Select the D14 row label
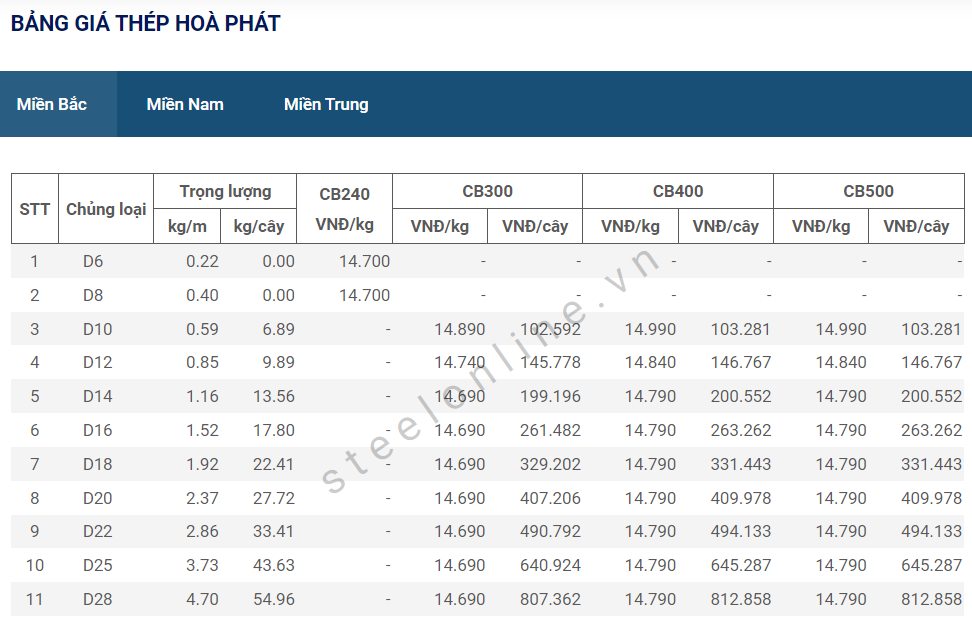 [x=97, y=396]
